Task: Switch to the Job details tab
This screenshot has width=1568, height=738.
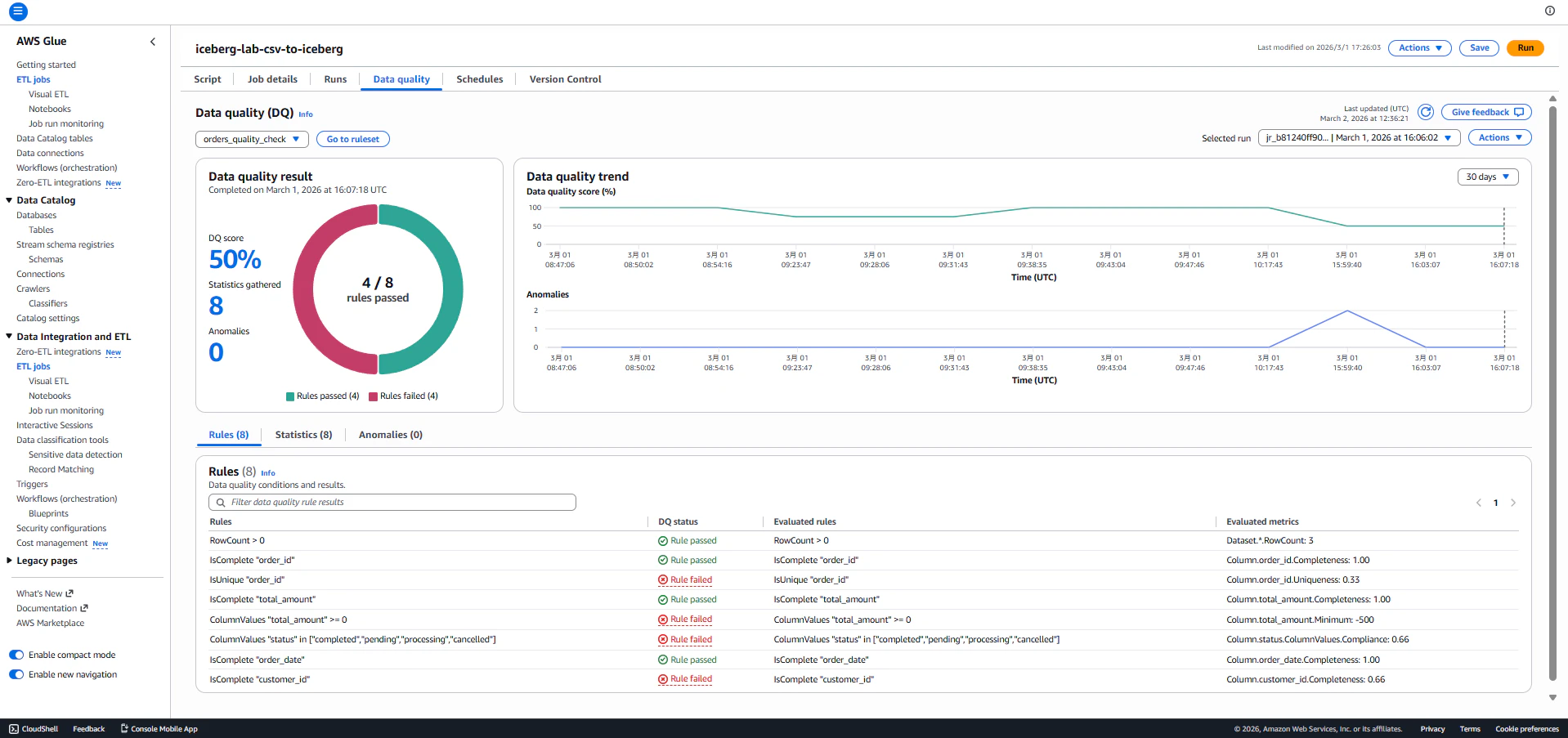Action: coord(272,79)
